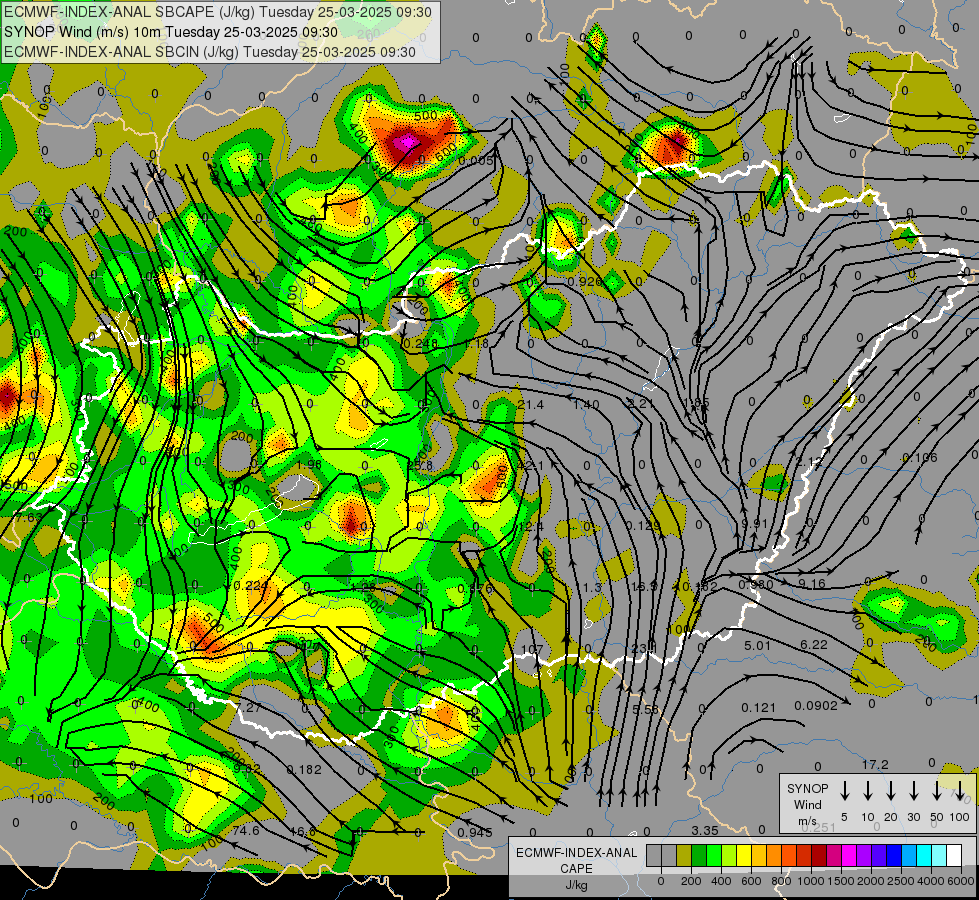This screenshot has width=979, height=900.
Task: Click the 0.005 value on map
Action: (476, 161)
